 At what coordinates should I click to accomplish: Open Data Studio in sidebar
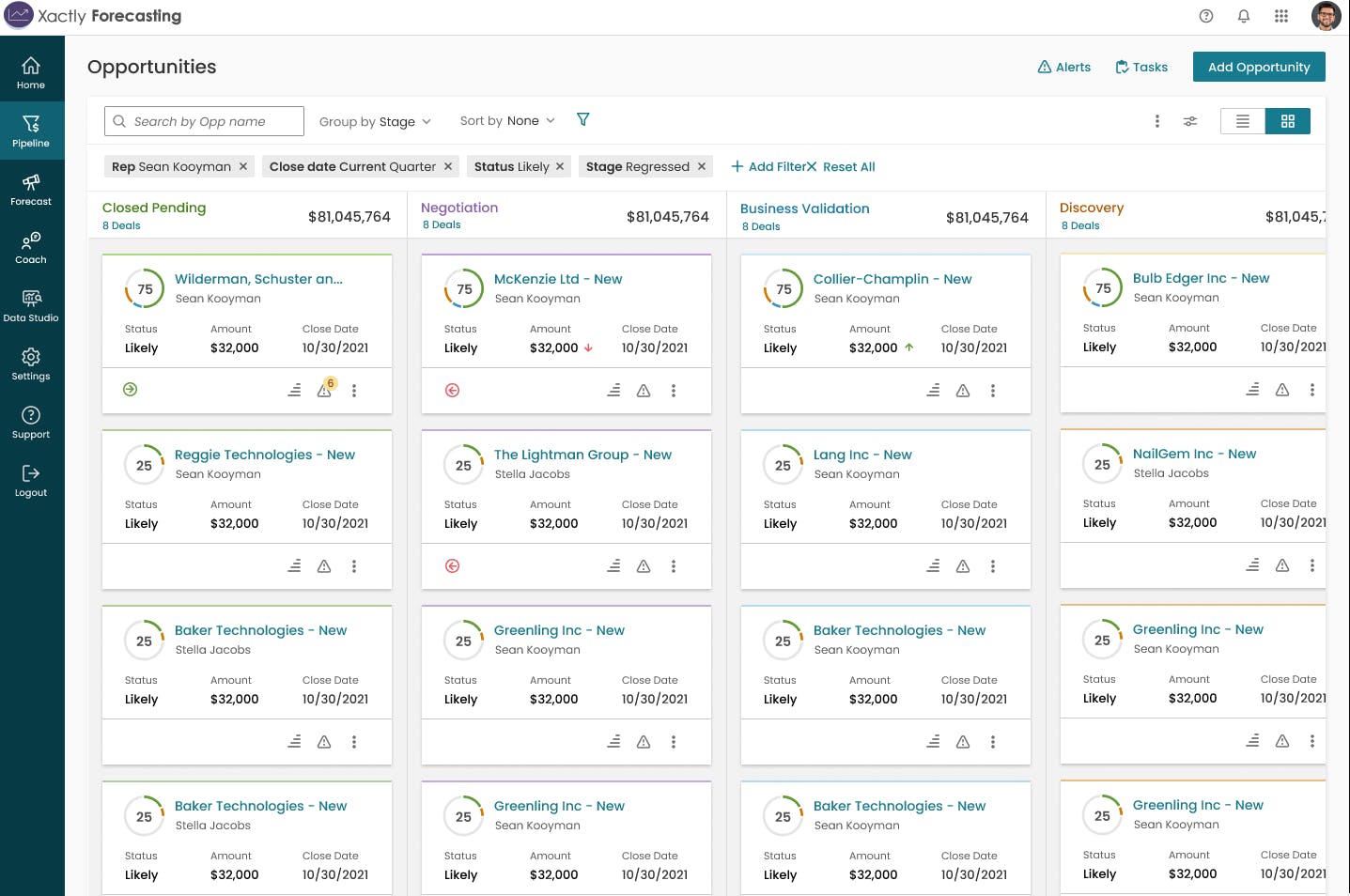coord(31,305)
